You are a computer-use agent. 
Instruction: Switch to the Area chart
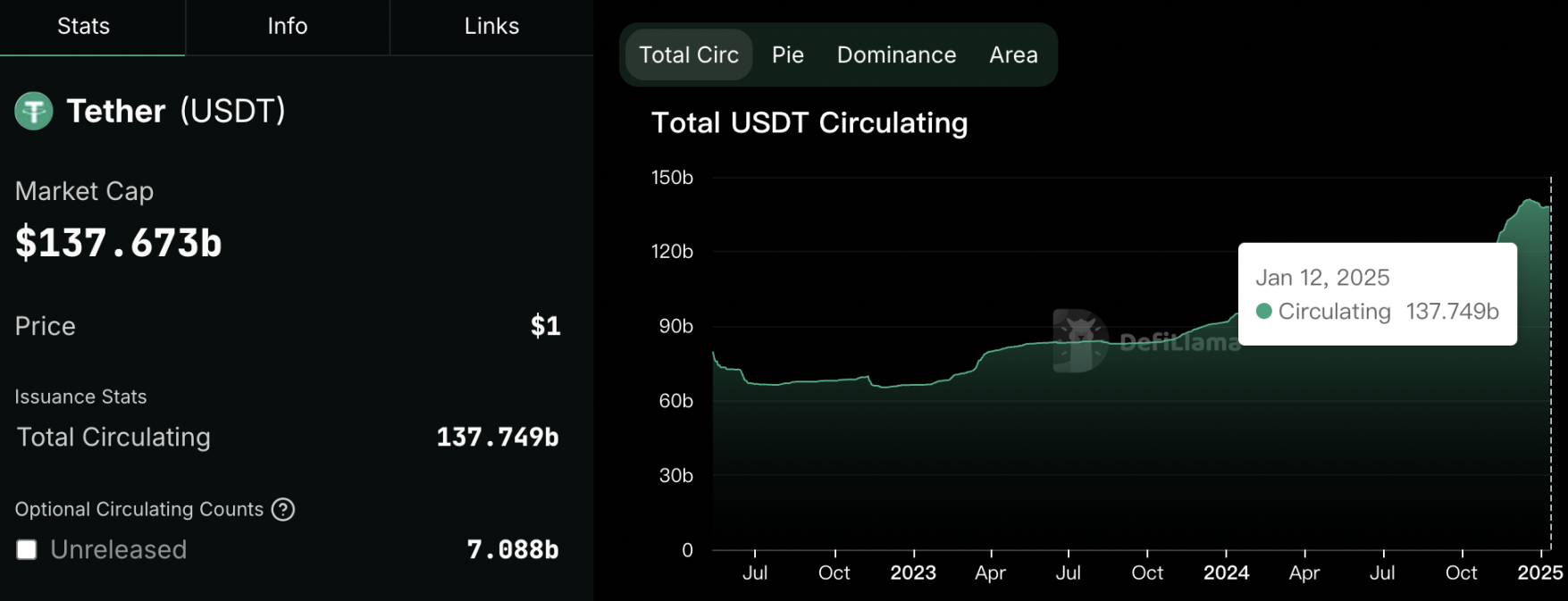click(1013, 54)
